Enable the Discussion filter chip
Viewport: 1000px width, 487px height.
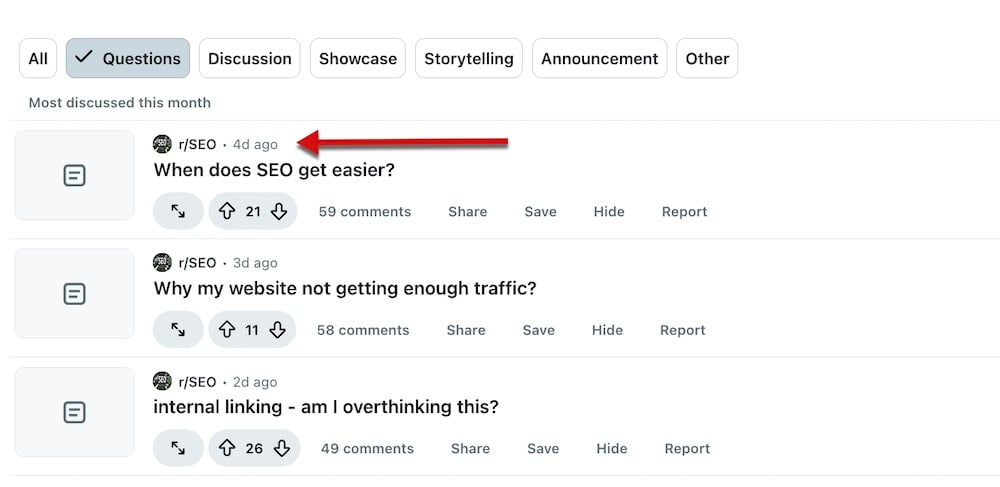pos(250,59)
